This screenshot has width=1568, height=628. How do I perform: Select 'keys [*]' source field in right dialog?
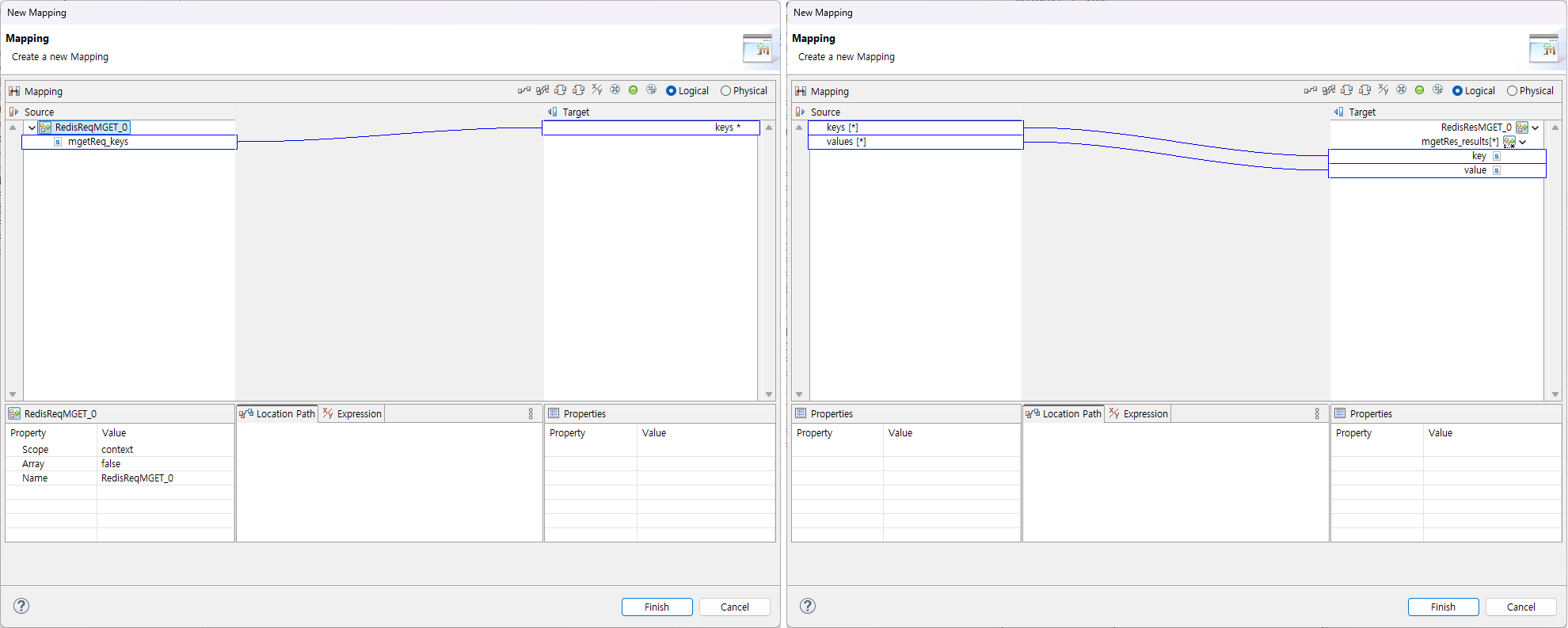pos(915,128)
